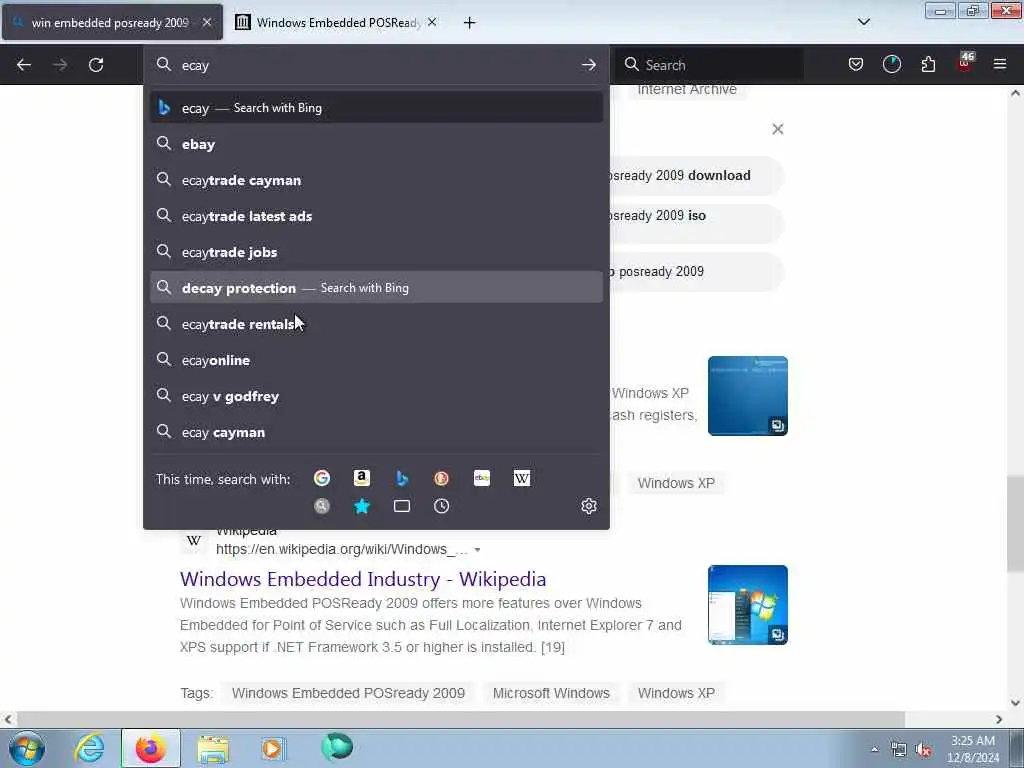This screenshot has width=1024, height=768.
Task: Search open tabs with the tab icon
Action: click(x=402, y=506)
